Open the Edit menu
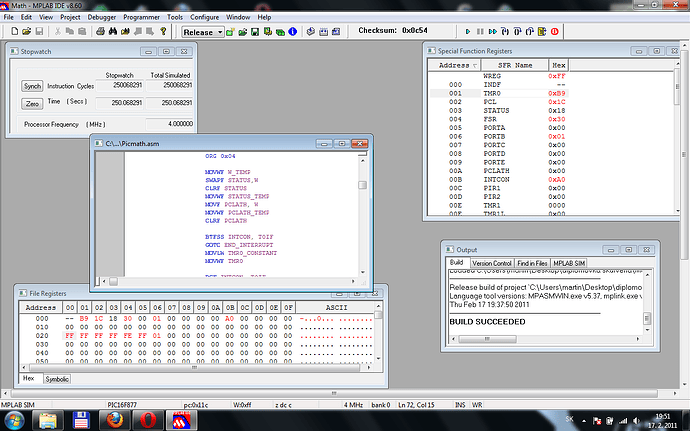This screenshot has width=690, height=431. (x=26, y=17)
